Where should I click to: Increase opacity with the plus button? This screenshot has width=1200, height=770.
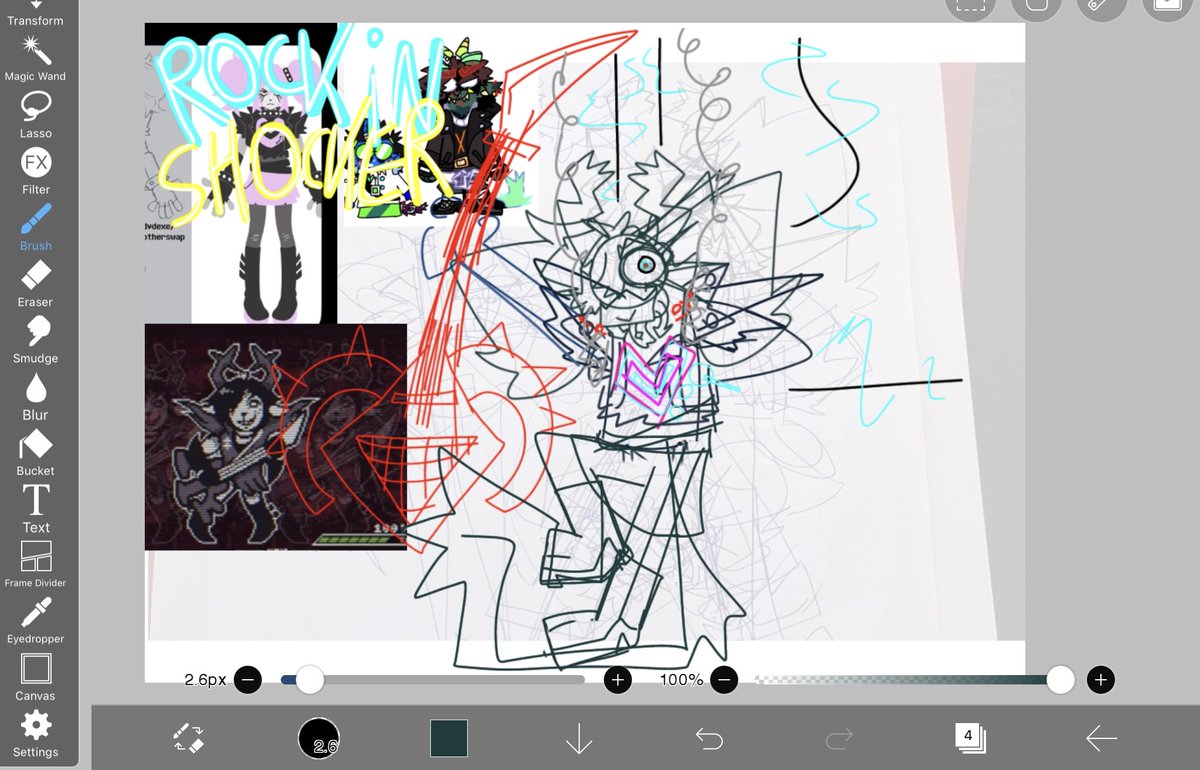tap(1101, 680)
